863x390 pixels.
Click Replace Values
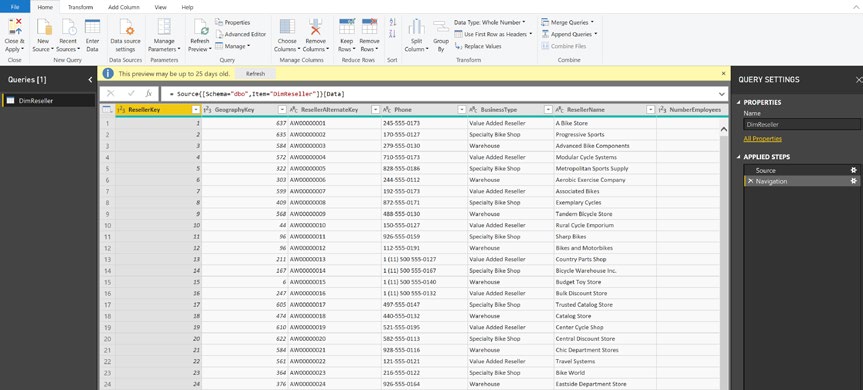click(x=478, y=46)
